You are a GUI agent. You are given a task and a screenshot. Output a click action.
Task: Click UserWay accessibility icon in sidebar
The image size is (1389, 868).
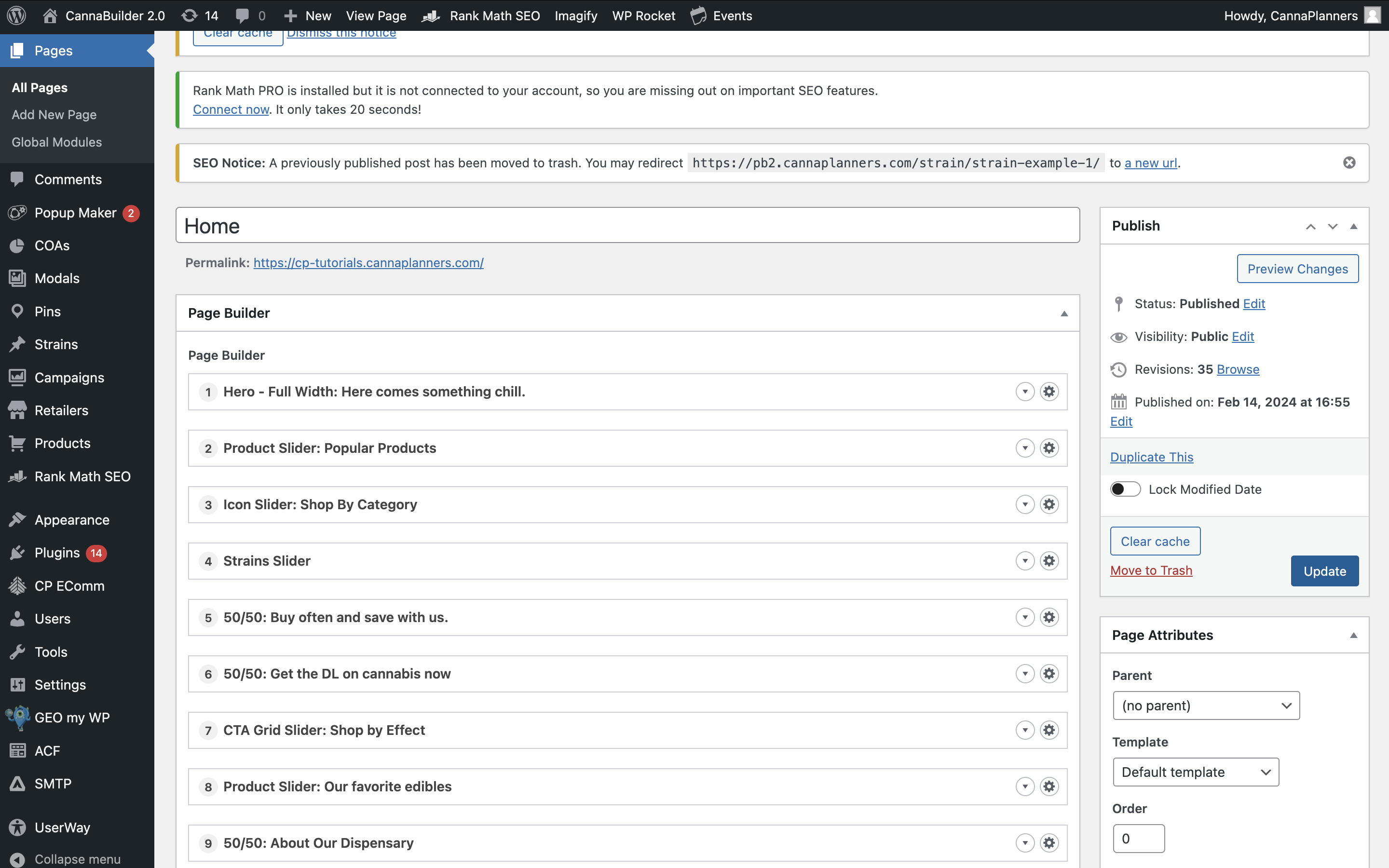click(x=18, y=827)
